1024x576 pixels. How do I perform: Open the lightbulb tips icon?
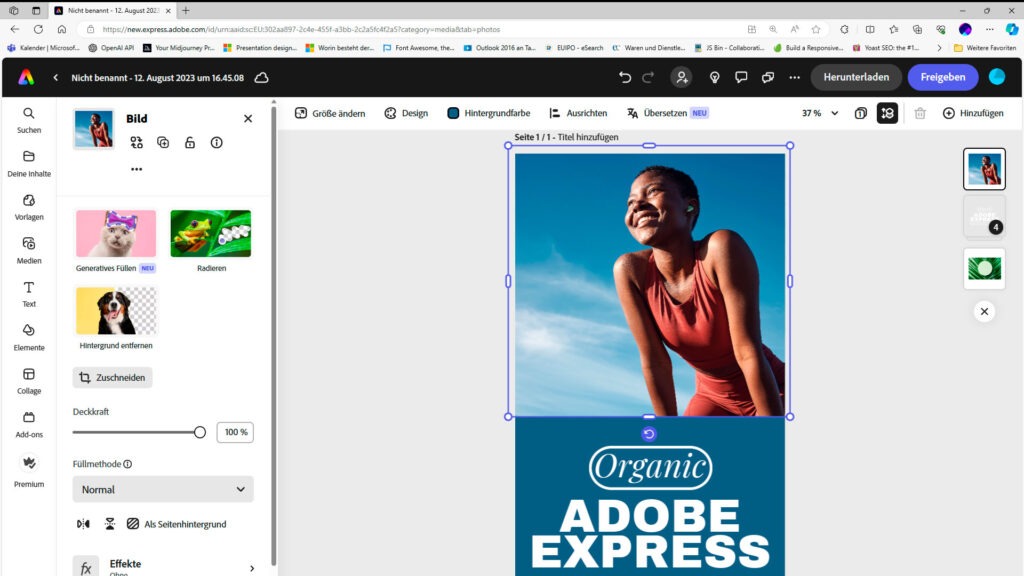(714, 77)
